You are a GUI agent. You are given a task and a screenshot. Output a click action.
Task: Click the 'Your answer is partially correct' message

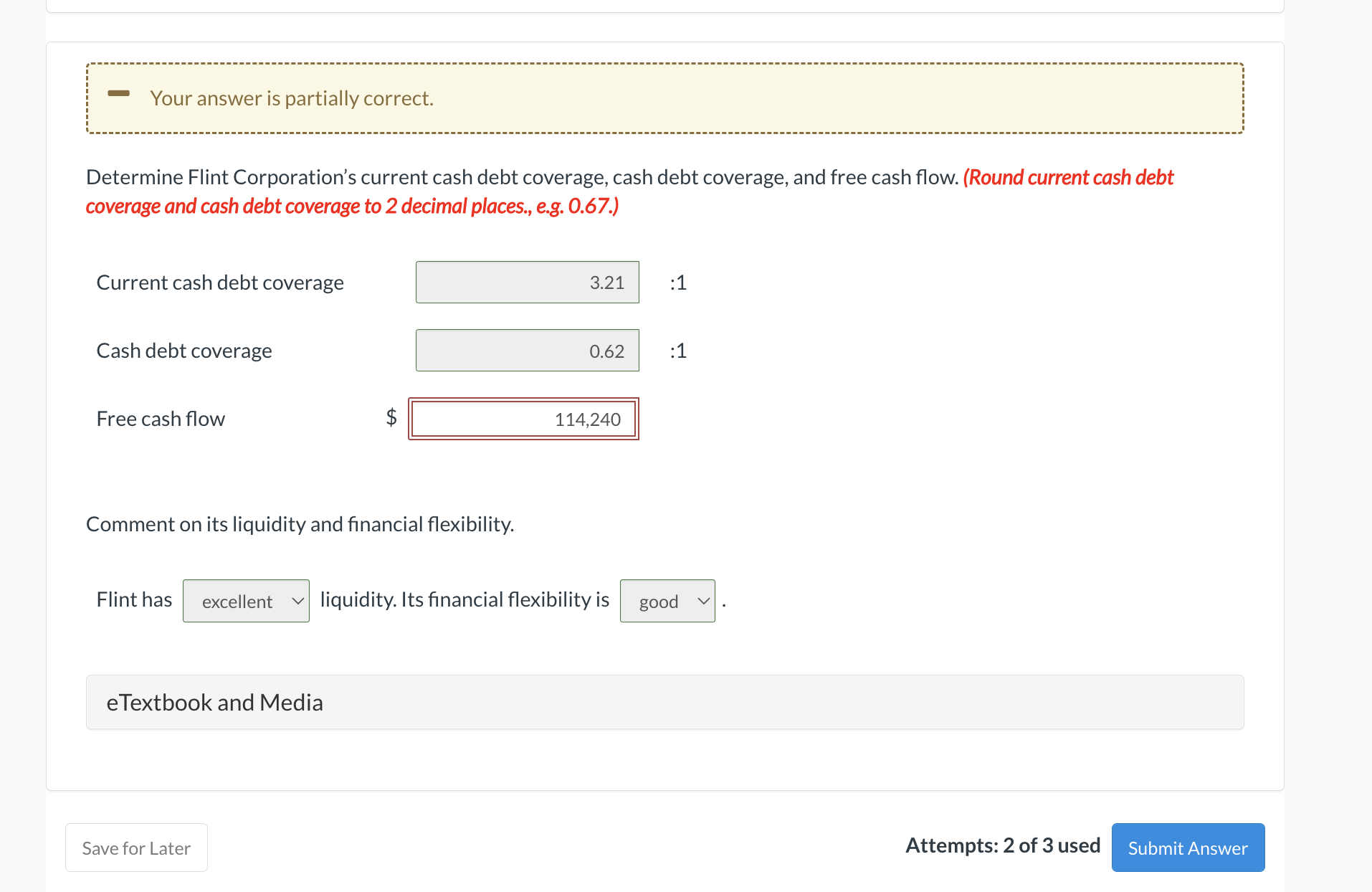292,98
